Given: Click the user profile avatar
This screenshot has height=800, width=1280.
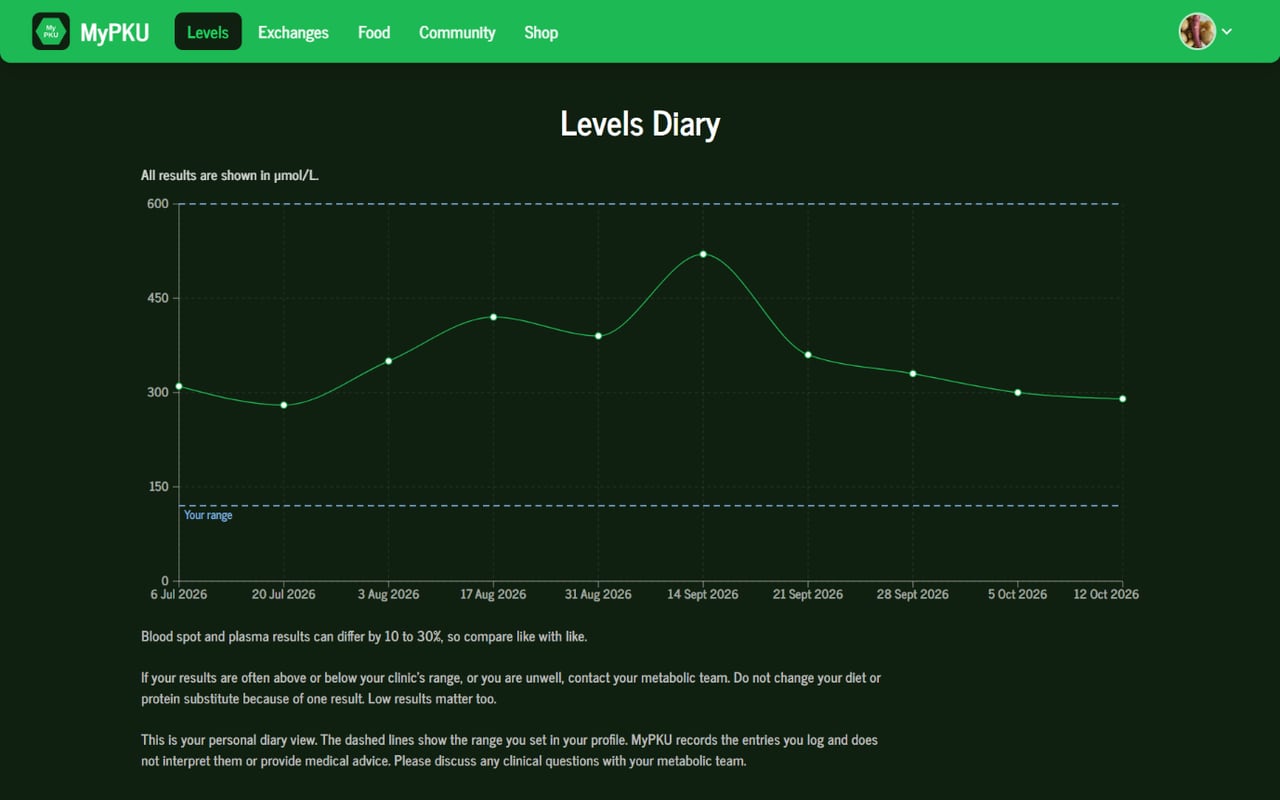Looking at the screenshot, I should click(x=1197, y=31).
